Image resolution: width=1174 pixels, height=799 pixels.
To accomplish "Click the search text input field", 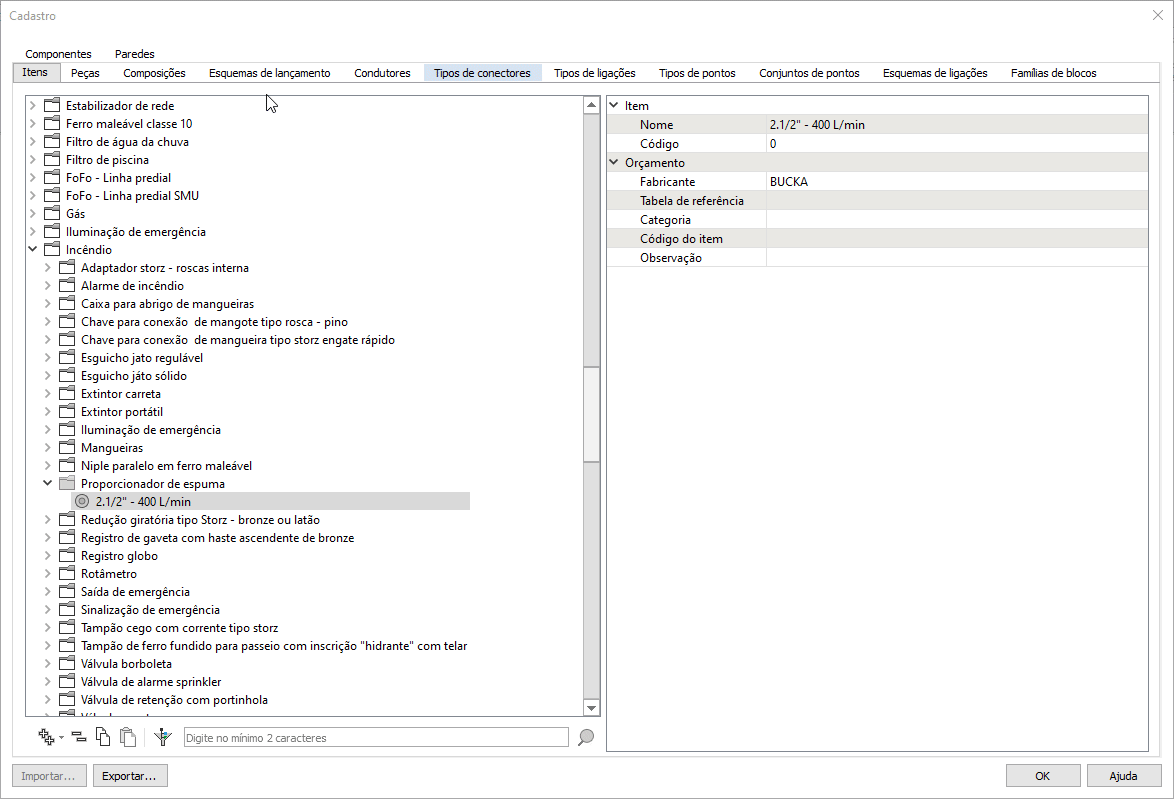I will (x=376, y=738).
